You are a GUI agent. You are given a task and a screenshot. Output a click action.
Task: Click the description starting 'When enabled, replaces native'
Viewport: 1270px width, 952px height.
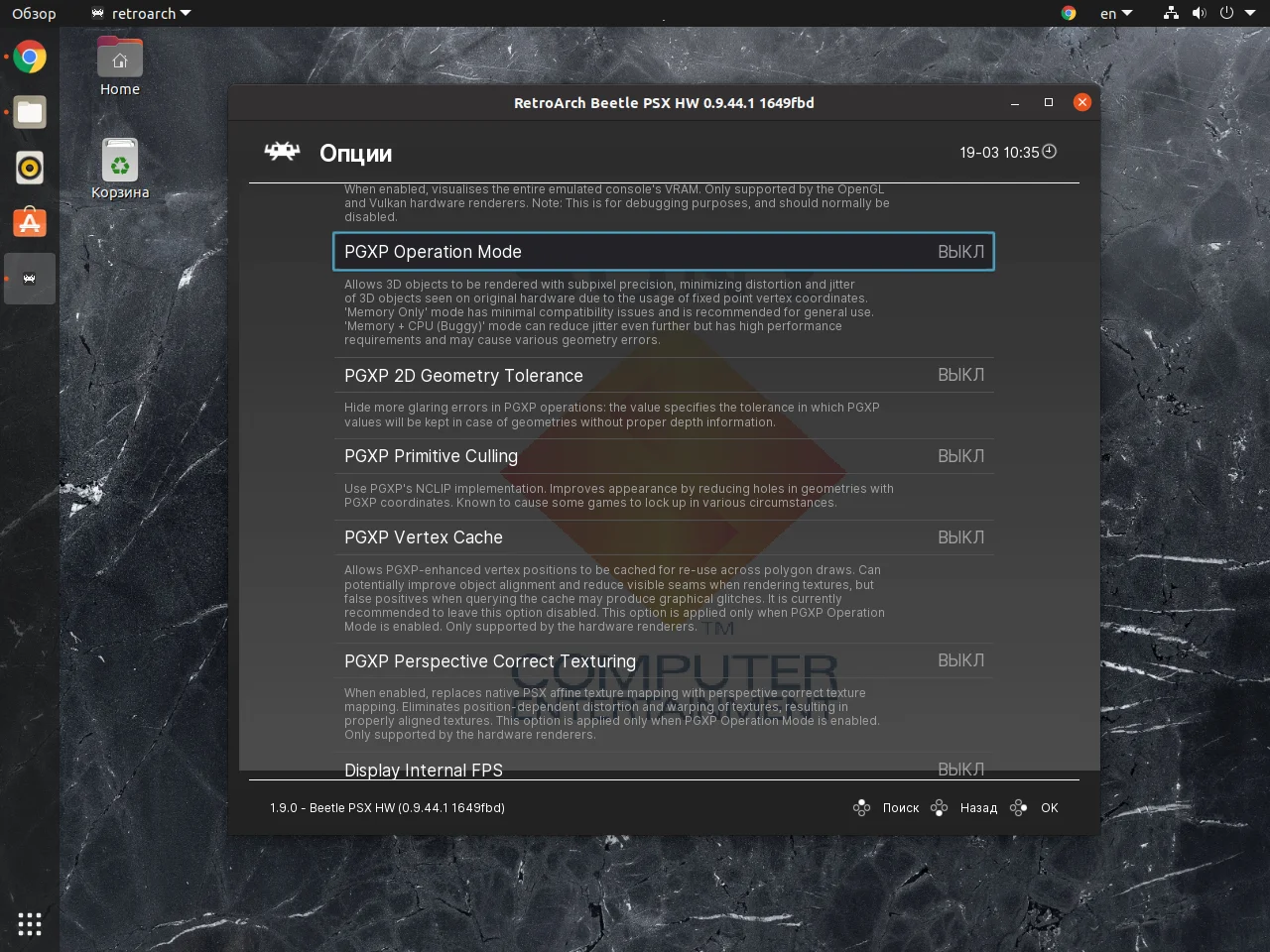click(x=612, y=714)
